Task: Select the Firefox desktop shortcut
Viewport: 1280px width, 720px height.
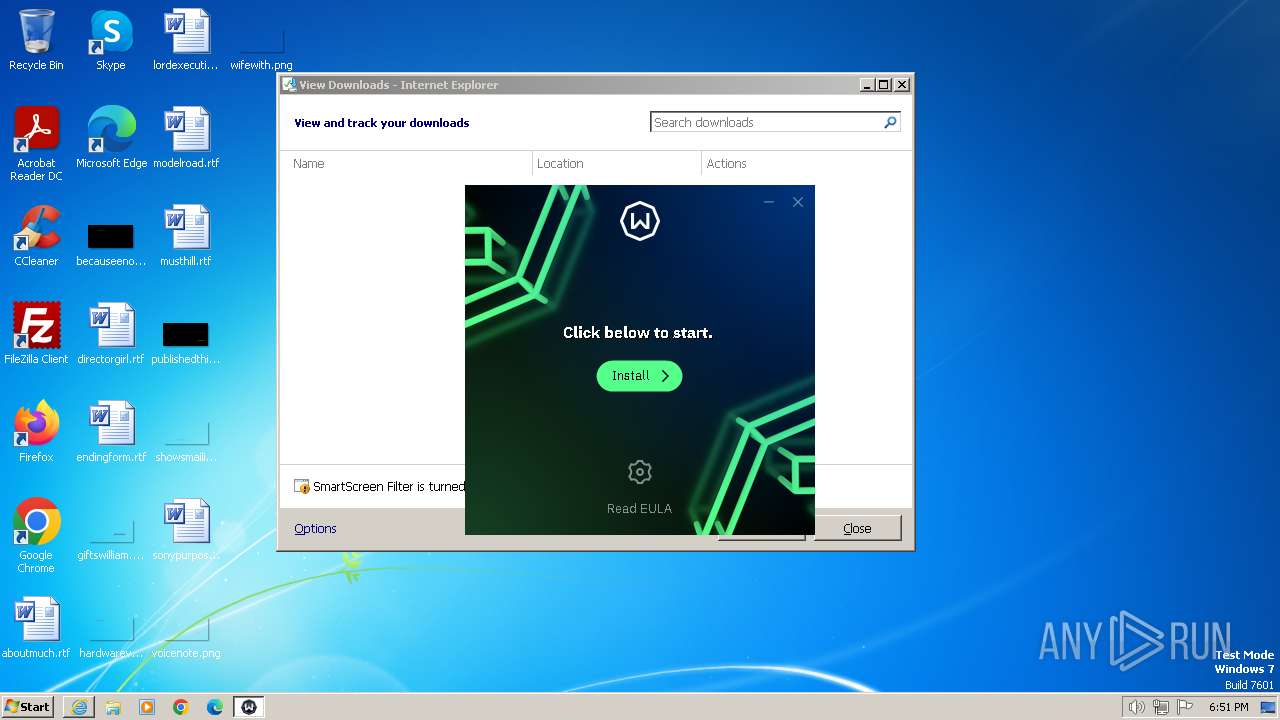Action: (x=36, y=432)
